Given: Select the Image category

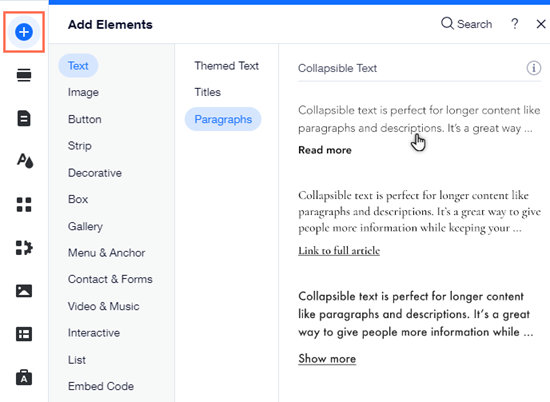Looking at the screenshot, I should point(83,92).
